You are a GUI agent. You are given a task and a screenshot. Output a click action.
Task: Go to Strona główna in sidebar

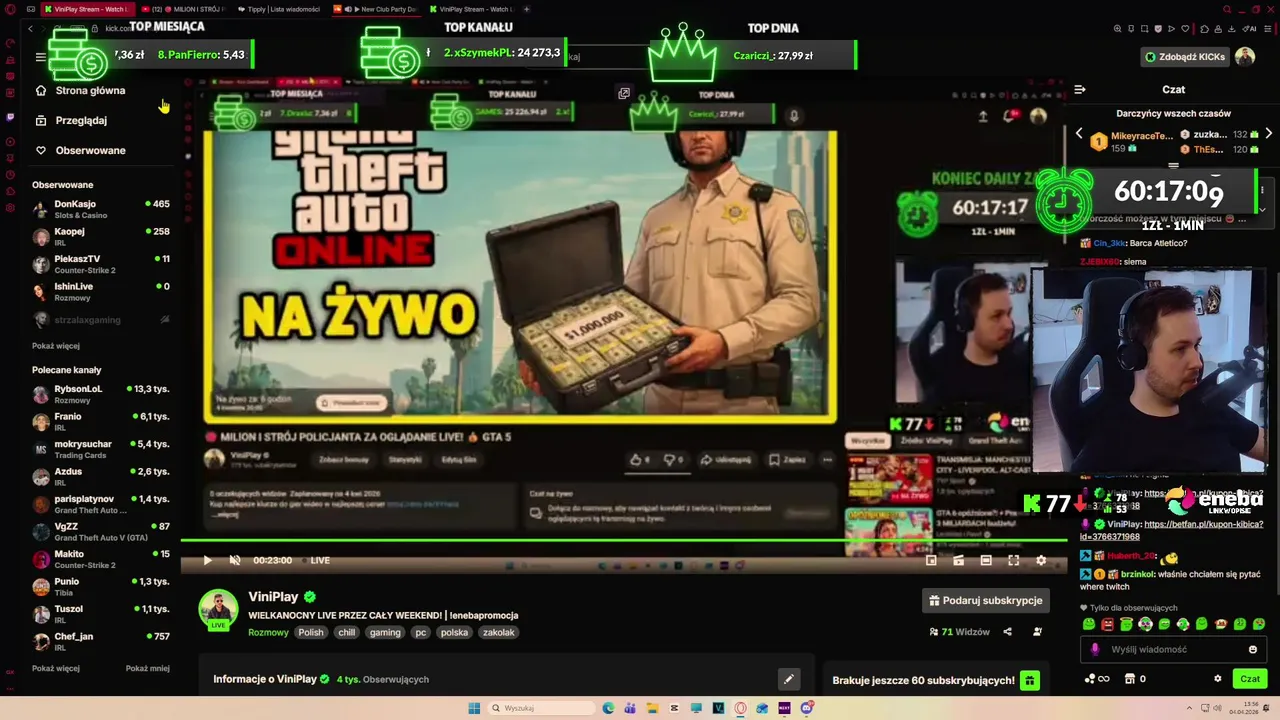pyautogui.click(x=90, y=90)
